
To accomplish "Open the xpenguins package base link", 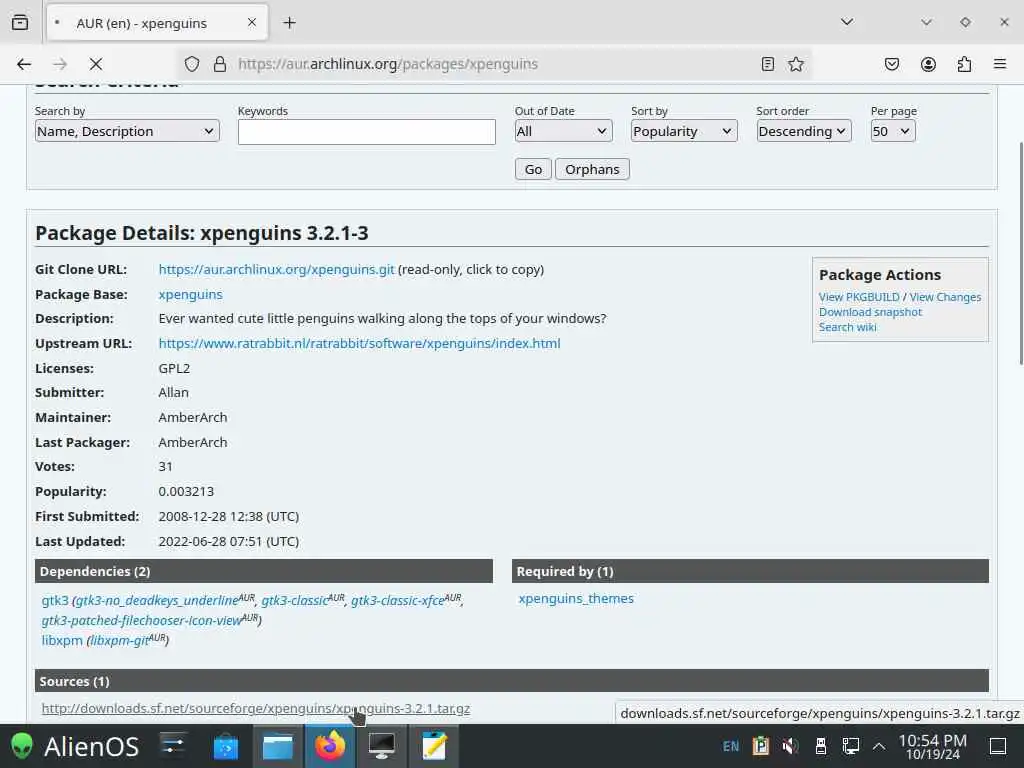I will [190, 295].
